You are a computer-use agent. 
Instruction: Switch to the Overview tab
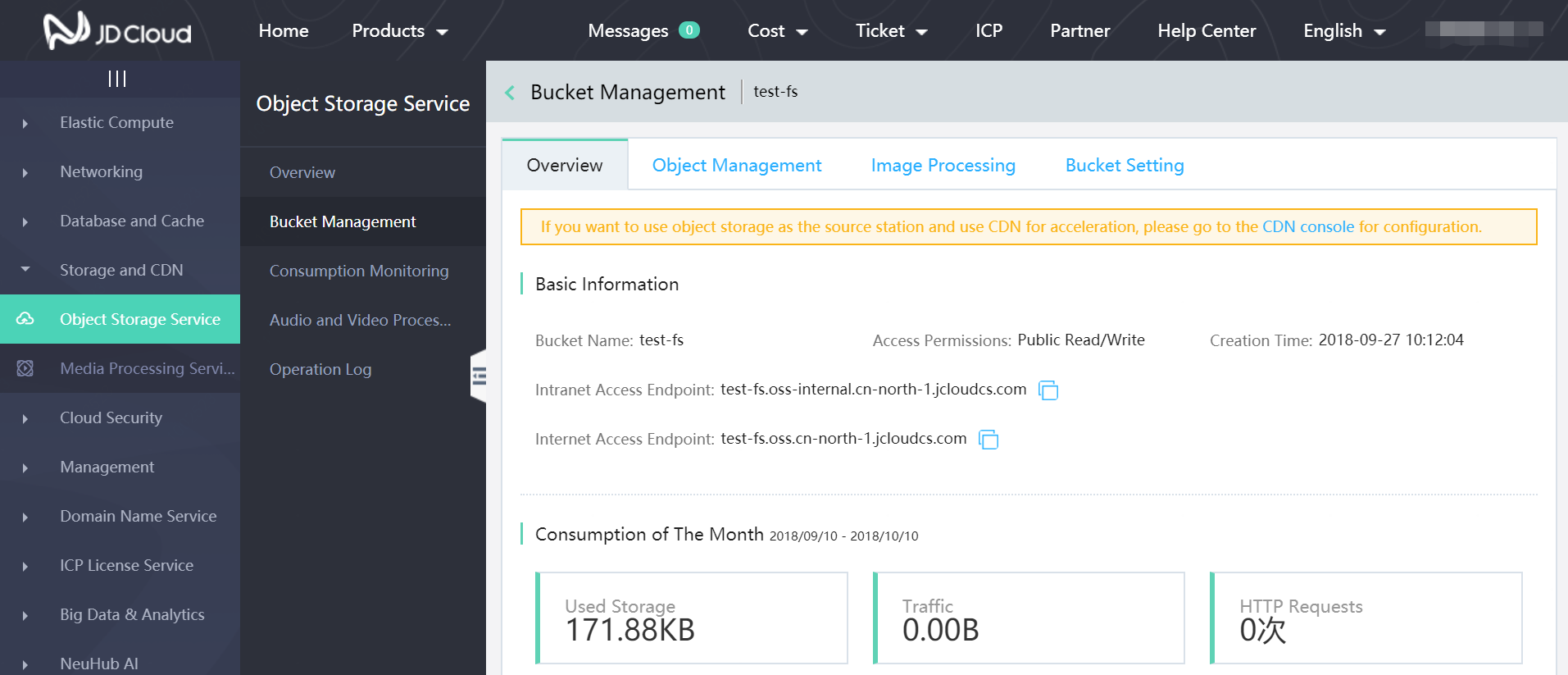(565, 165)
